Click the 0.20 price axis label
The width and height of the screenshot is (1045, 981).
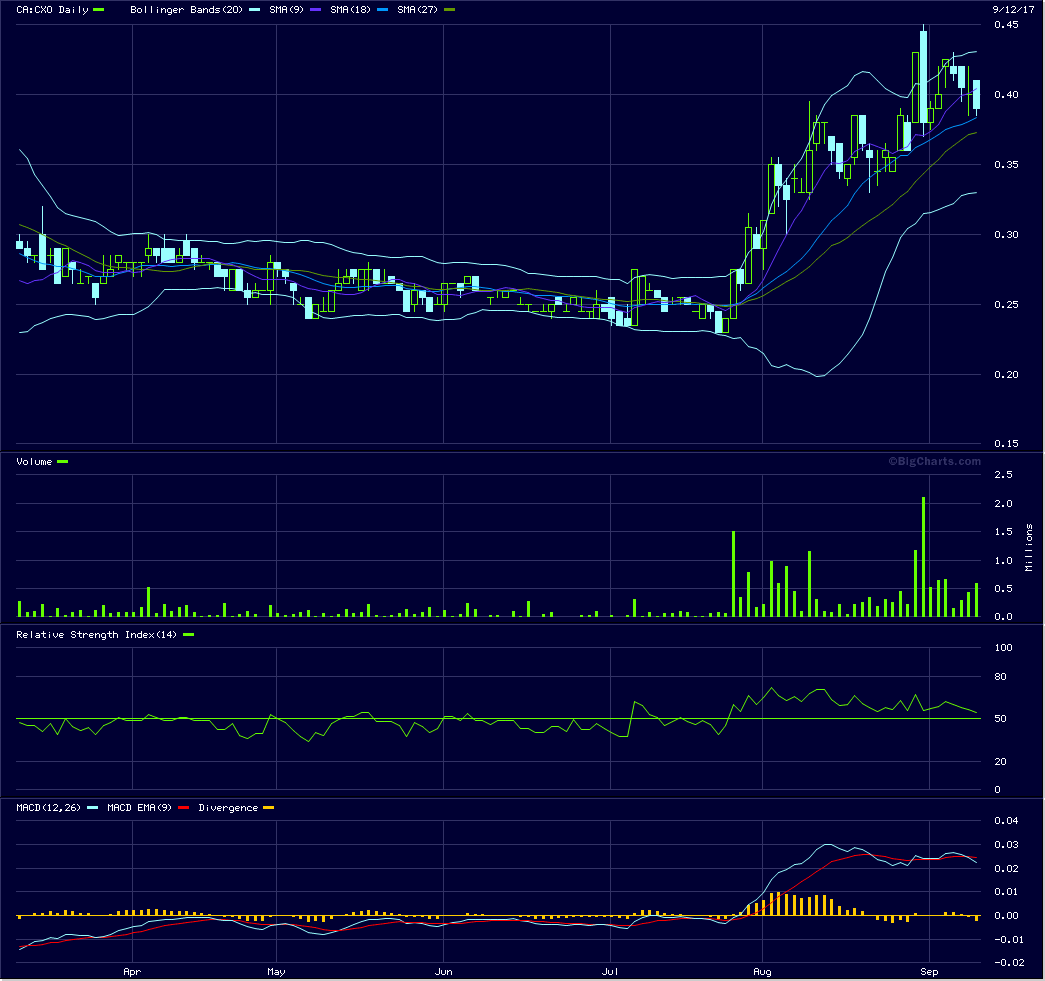point(1006,375)
